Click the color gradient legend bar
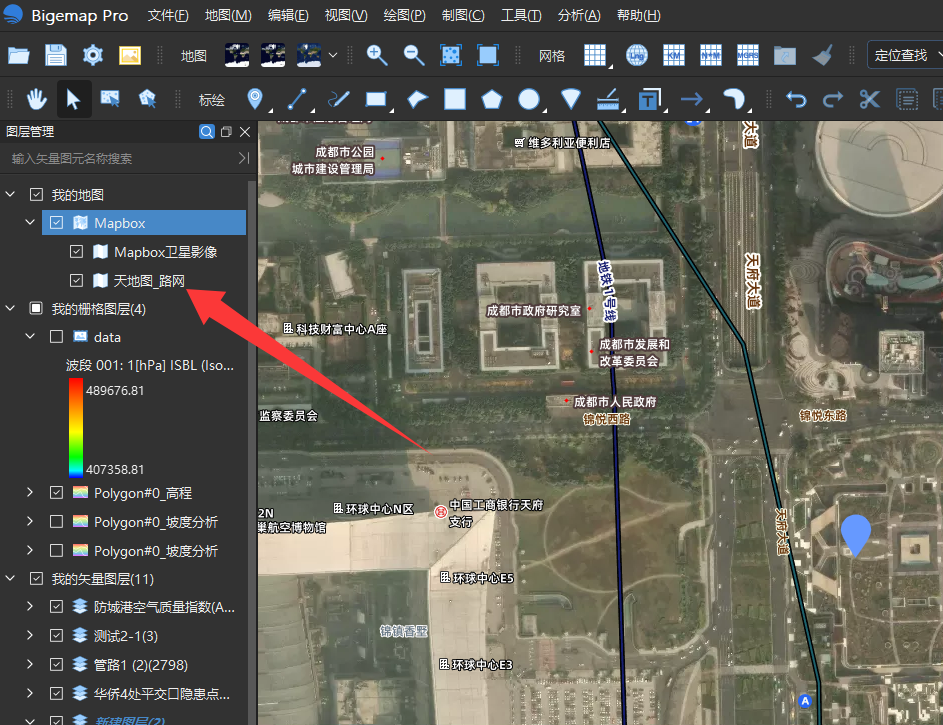The image size is (943, 725). tap(75, 428)
